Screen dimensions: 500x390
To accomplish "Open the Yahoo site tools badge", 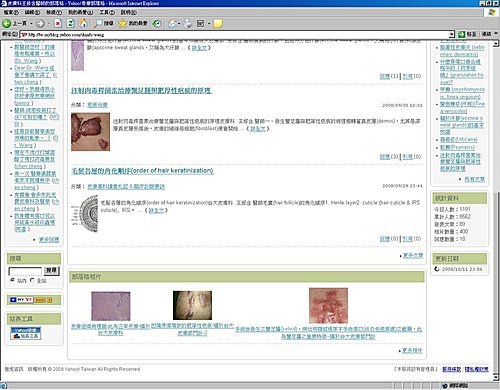I will [26, 333].
